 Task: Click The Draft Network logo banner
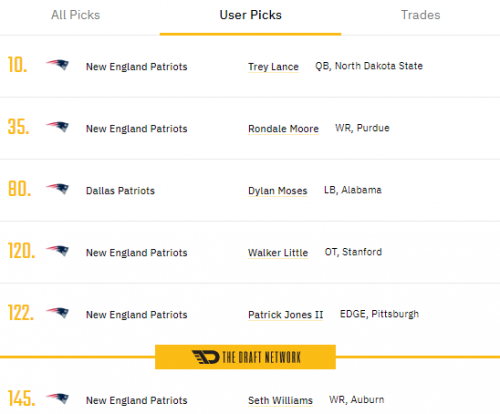coord(245,357)
